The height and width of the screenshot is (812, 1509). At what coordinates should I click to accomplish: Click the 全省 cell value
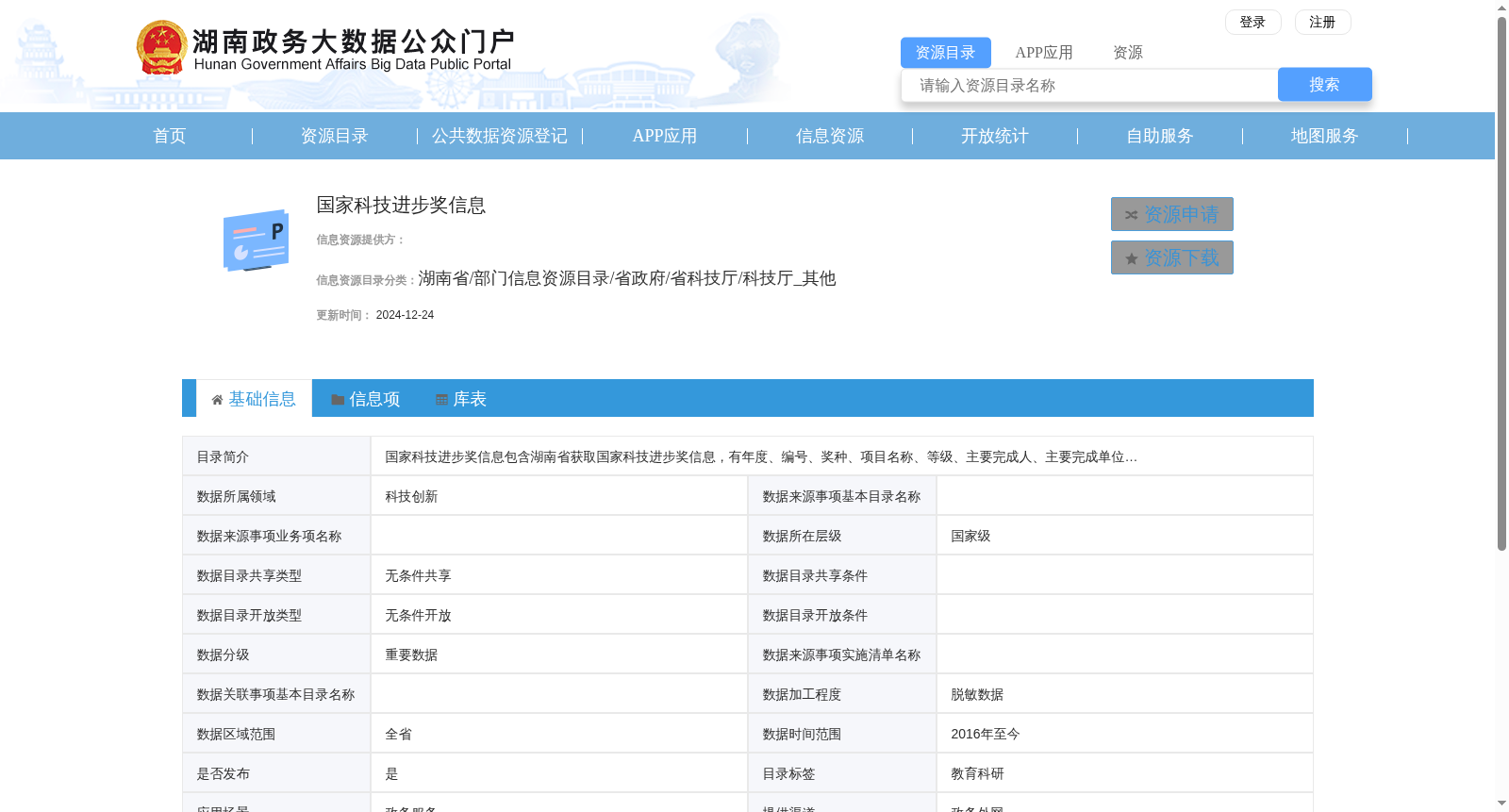point(398,734)
